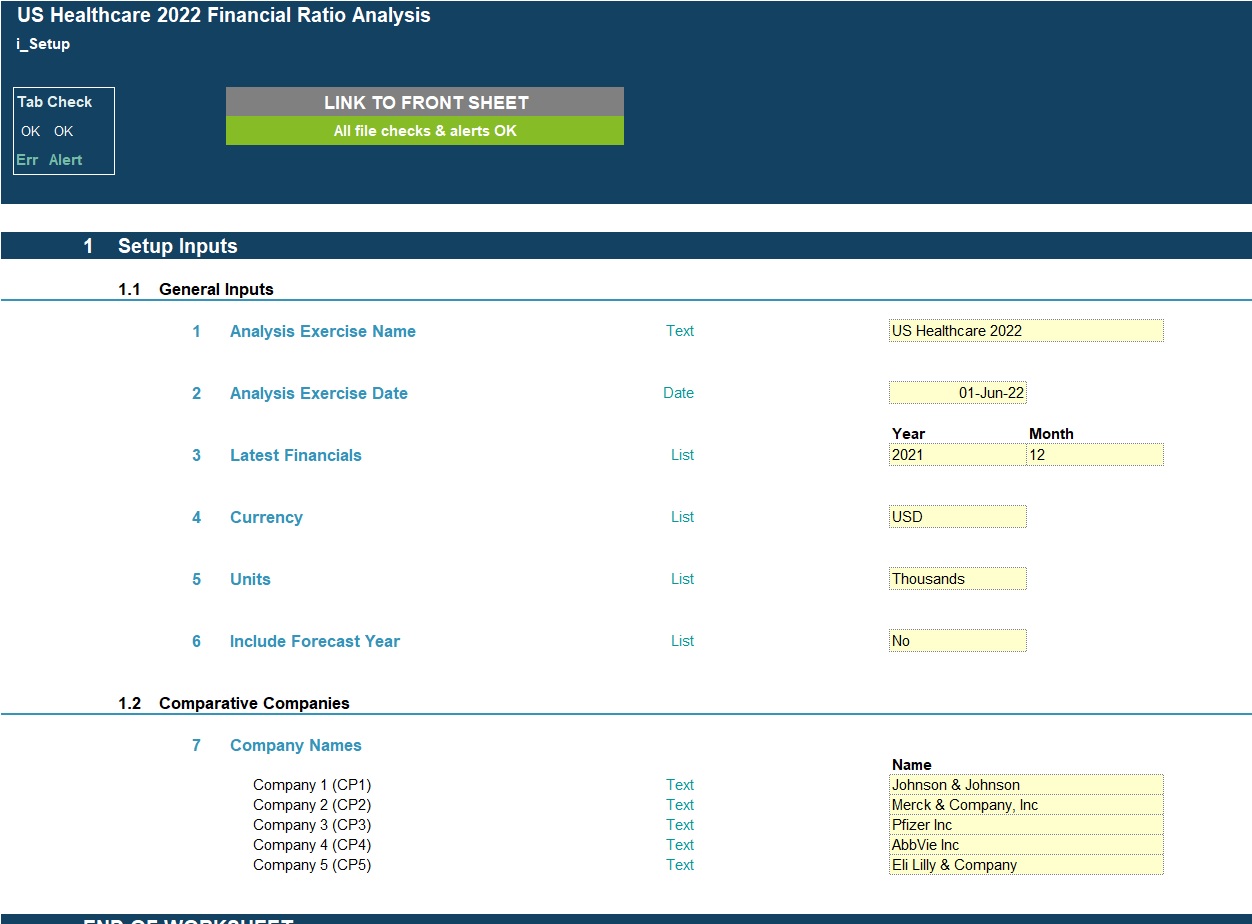1252x924 pixels.
Task: Click the Text type label beside Analysis Exercise Name
Action: pos(680,331)
